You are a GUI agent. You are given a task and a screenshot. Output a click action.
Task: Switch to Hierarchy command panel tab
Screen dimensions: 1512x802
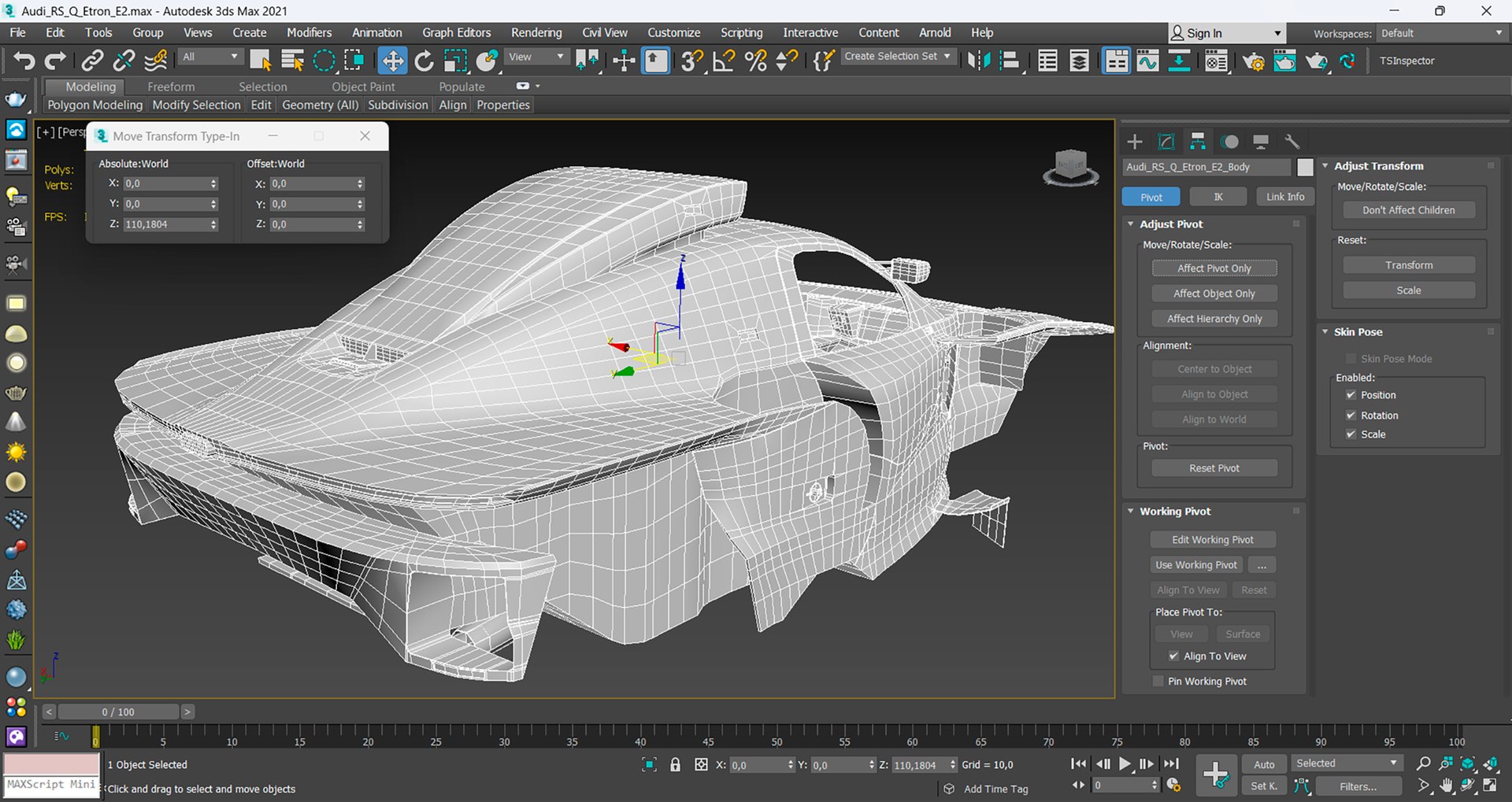1197,142
